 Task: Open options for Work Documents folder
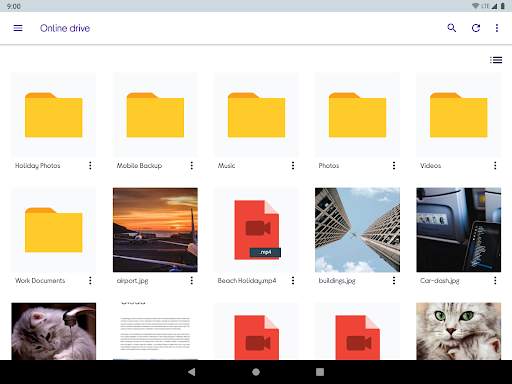(90, 281)
